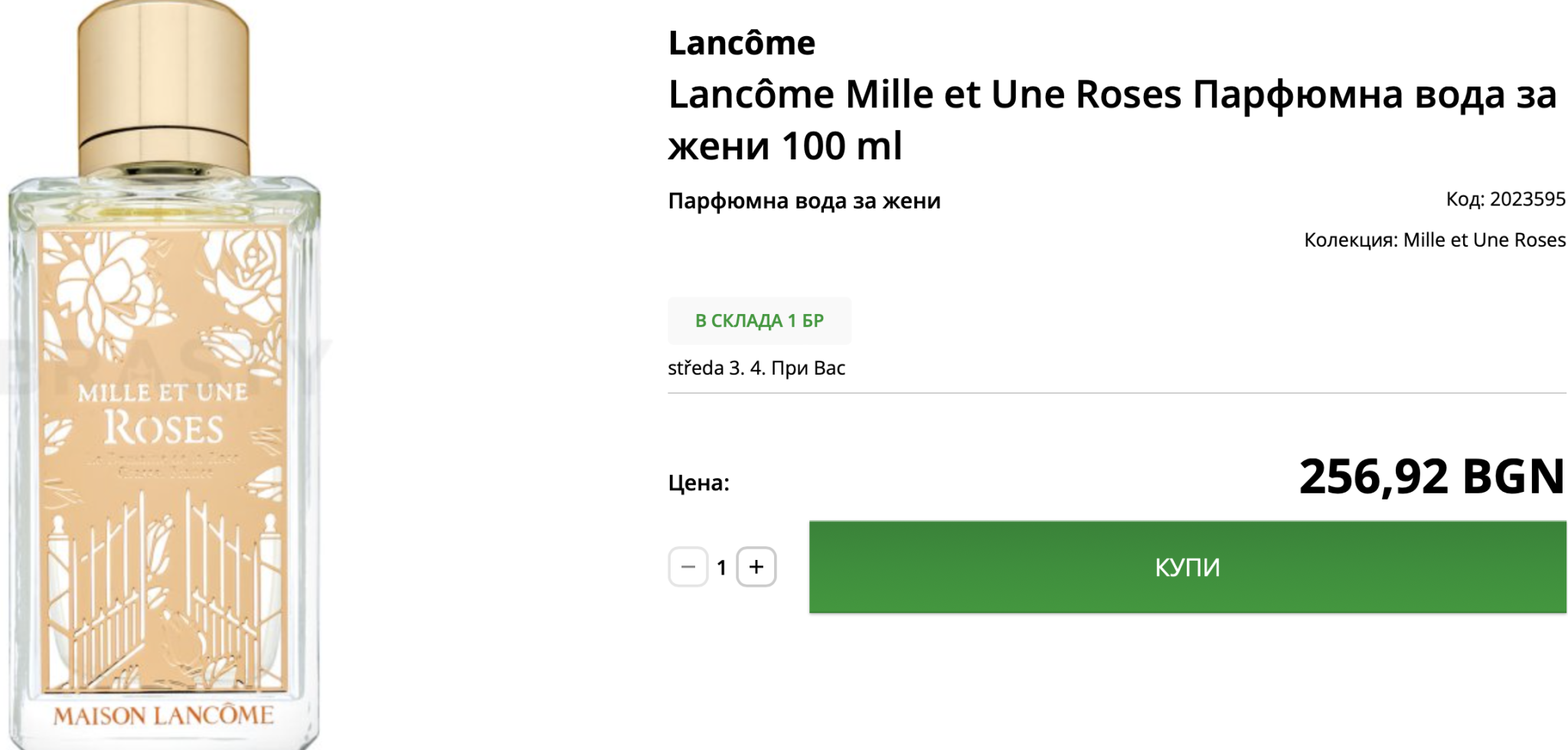Click the quantity number field
1568x750 pixels.
coord(721,568)
